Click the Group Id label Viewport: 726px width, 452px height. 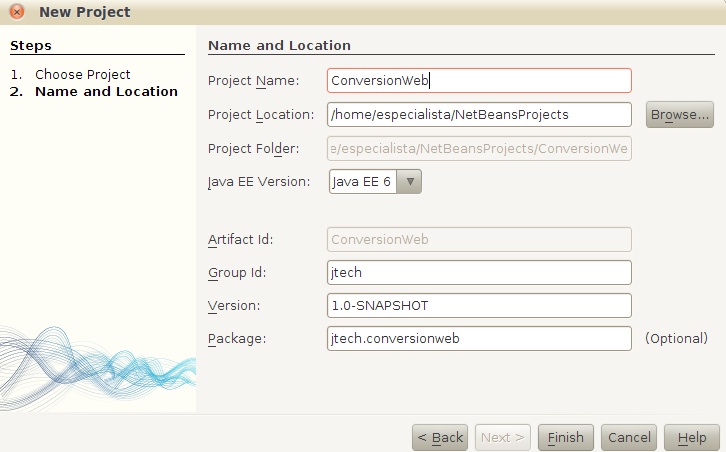pos(237,273)
